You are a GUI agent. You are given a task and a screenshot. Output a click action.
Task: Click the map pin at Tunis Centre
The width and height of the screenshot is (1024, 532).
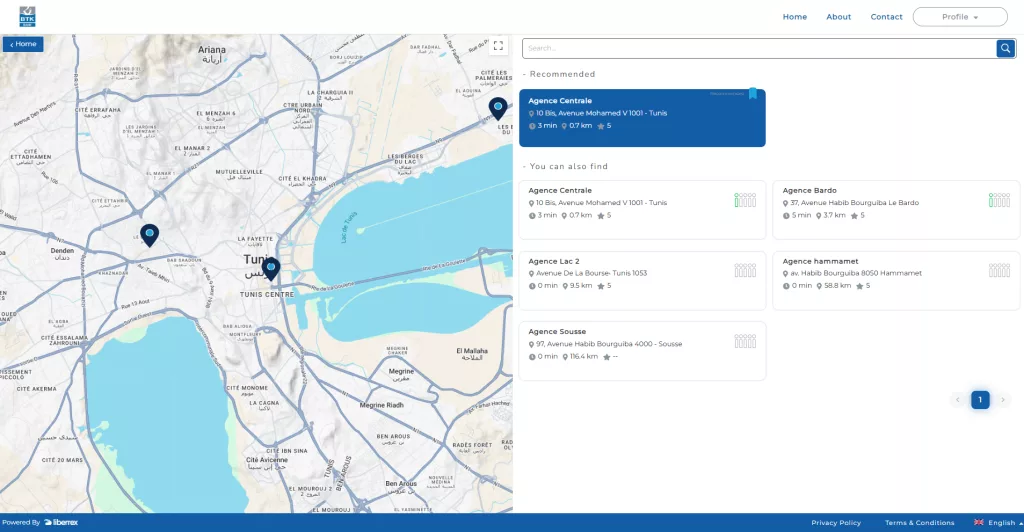271,268
